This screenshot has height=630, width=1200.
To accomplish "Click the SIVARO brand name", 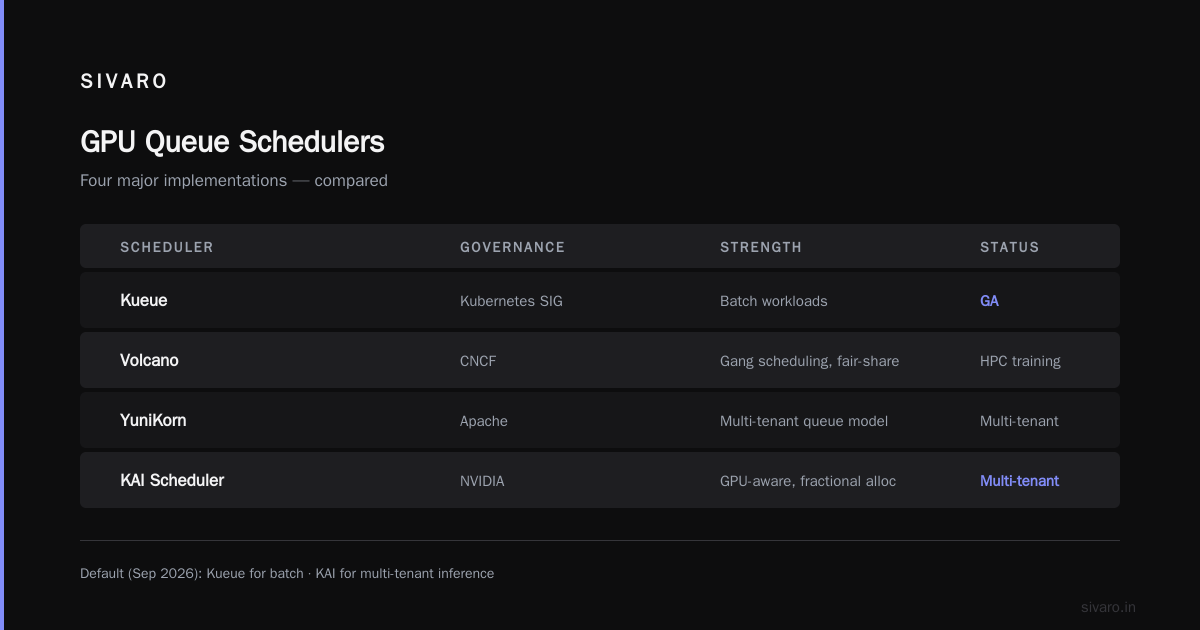I will [124, 82].
